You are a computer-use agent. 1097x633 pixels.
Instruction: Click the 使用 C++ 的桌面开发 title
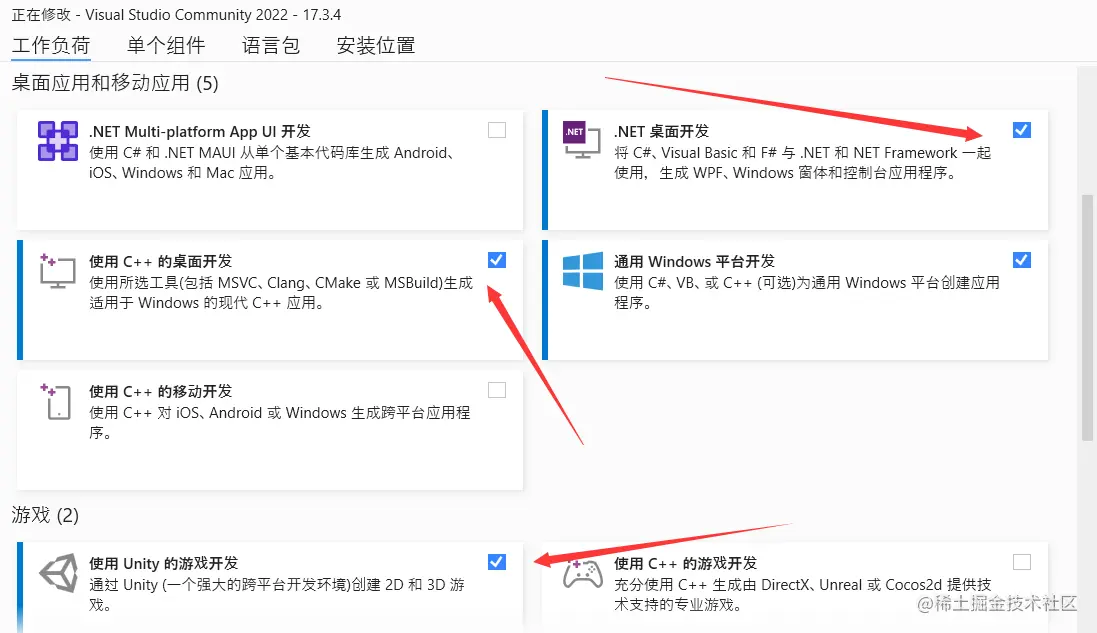coord(160,262)
